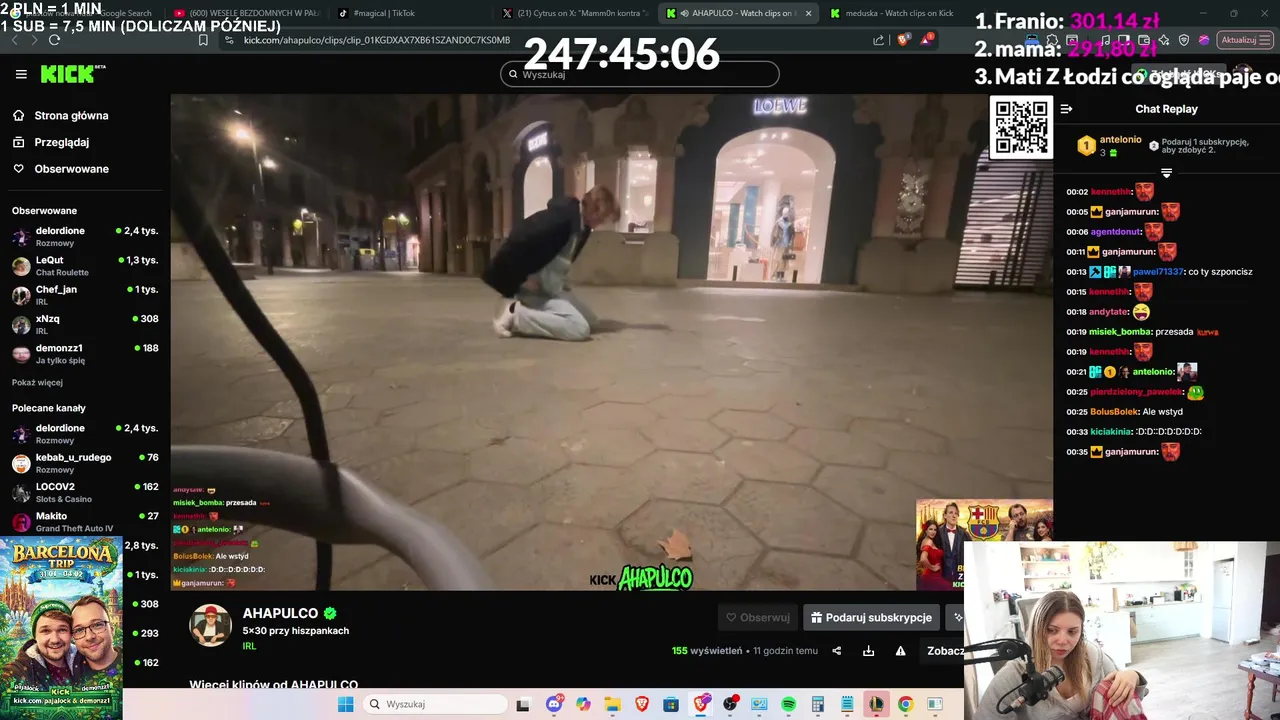Click the IRL category link
1280x720 pixels.
[249, 646]
